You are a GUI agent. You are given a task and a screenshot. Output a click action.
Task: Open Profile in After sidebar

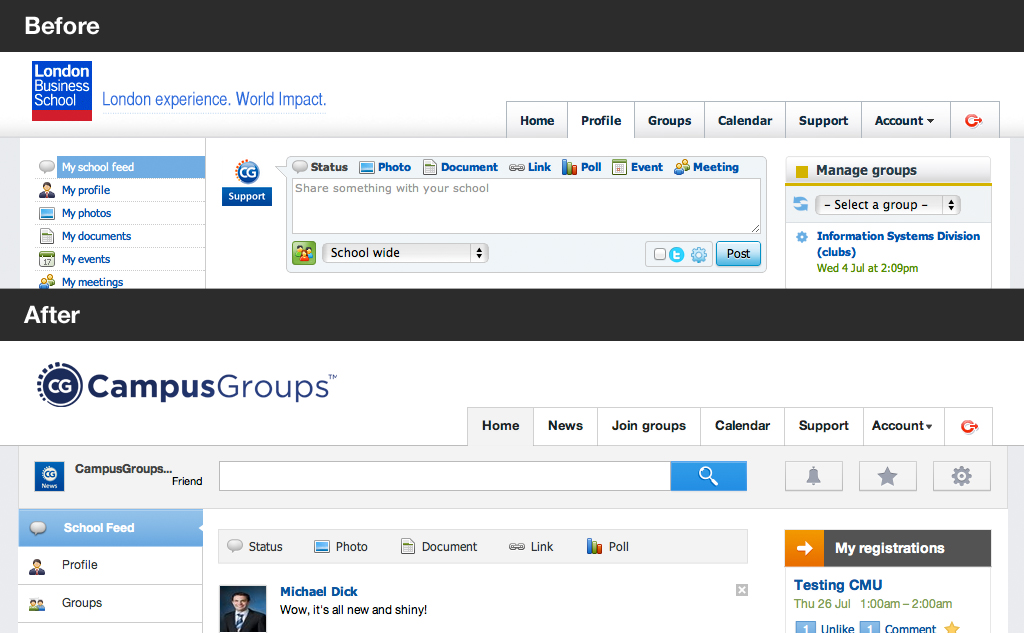[111, 565]
